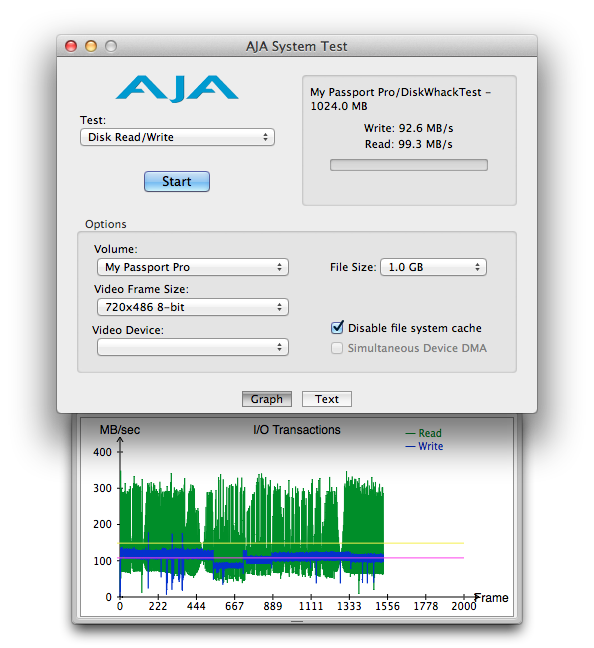
Task: Click the AJA System Test window title
Action: tap(297, 46)
